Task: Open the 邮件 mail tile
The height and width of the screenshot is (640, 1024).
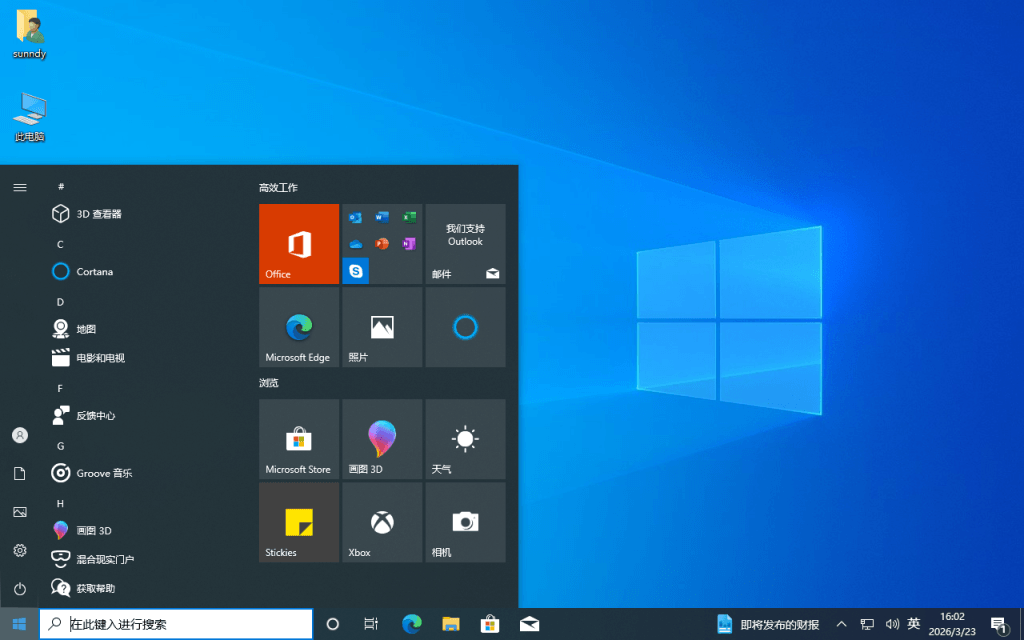Action: click(x=465, y=244)
